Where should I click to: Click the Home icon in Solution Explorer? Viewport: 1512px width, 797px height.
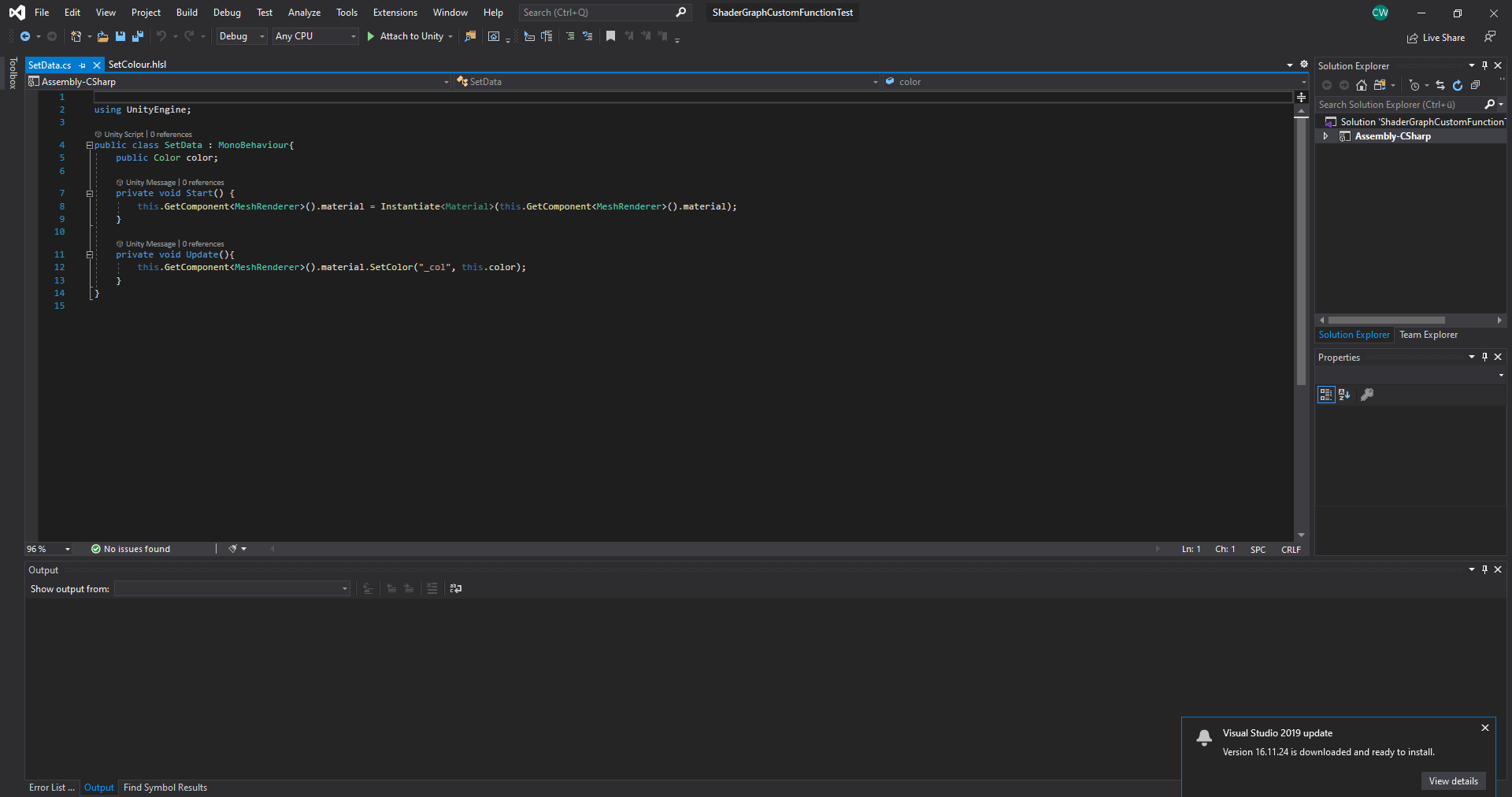(1362, 86)
